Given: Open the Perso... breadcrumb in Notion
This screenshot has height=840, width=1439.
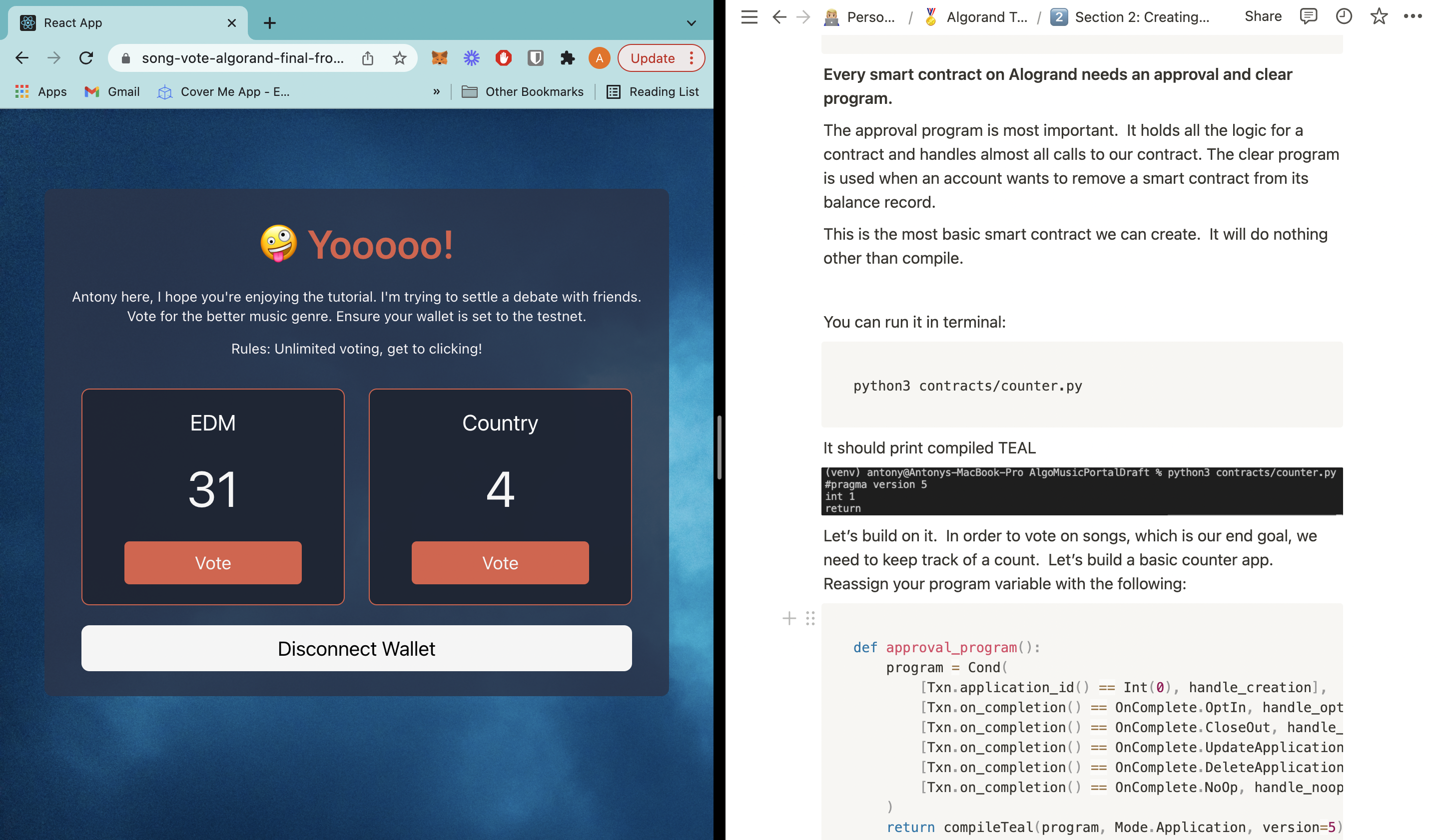Looking at the screenshot, I should coord(860,17).
